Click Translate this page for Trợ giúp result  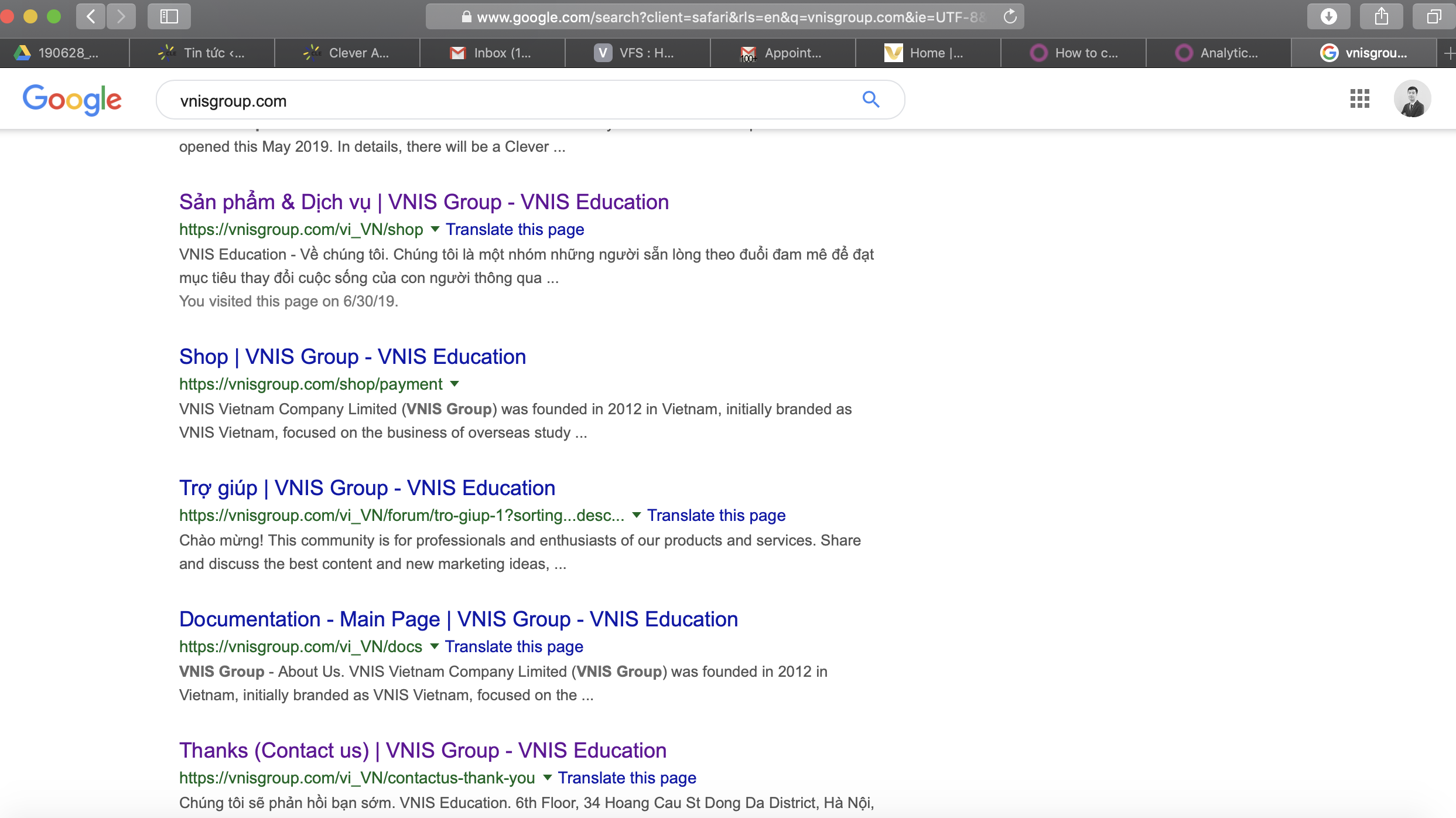pos(716,515)
